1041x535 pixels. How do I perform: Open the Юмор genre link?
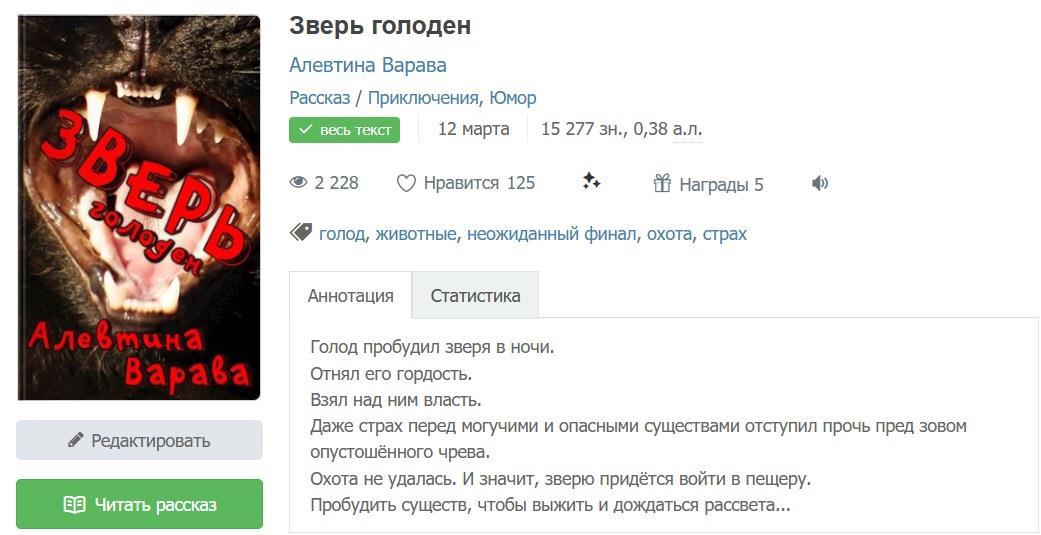coord(513,98)
